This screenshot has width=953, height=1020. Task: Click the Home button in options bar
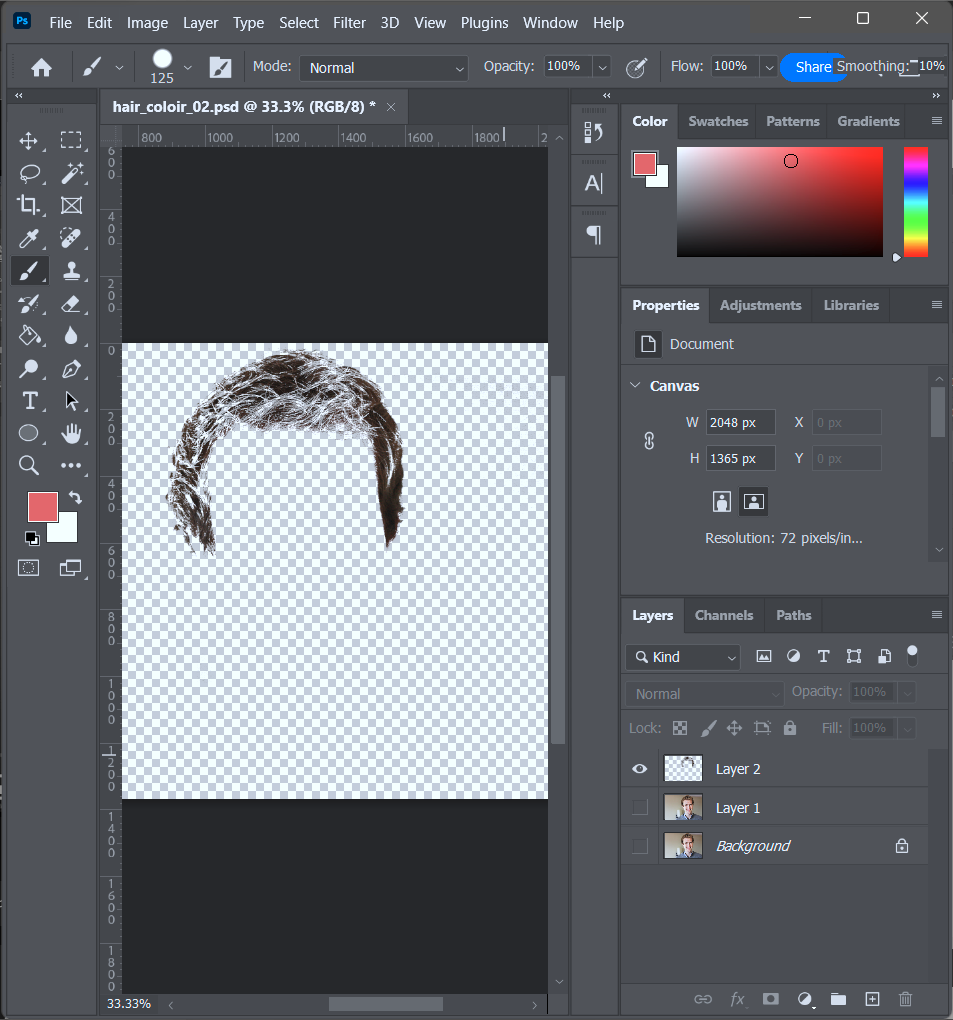(41, 67)
